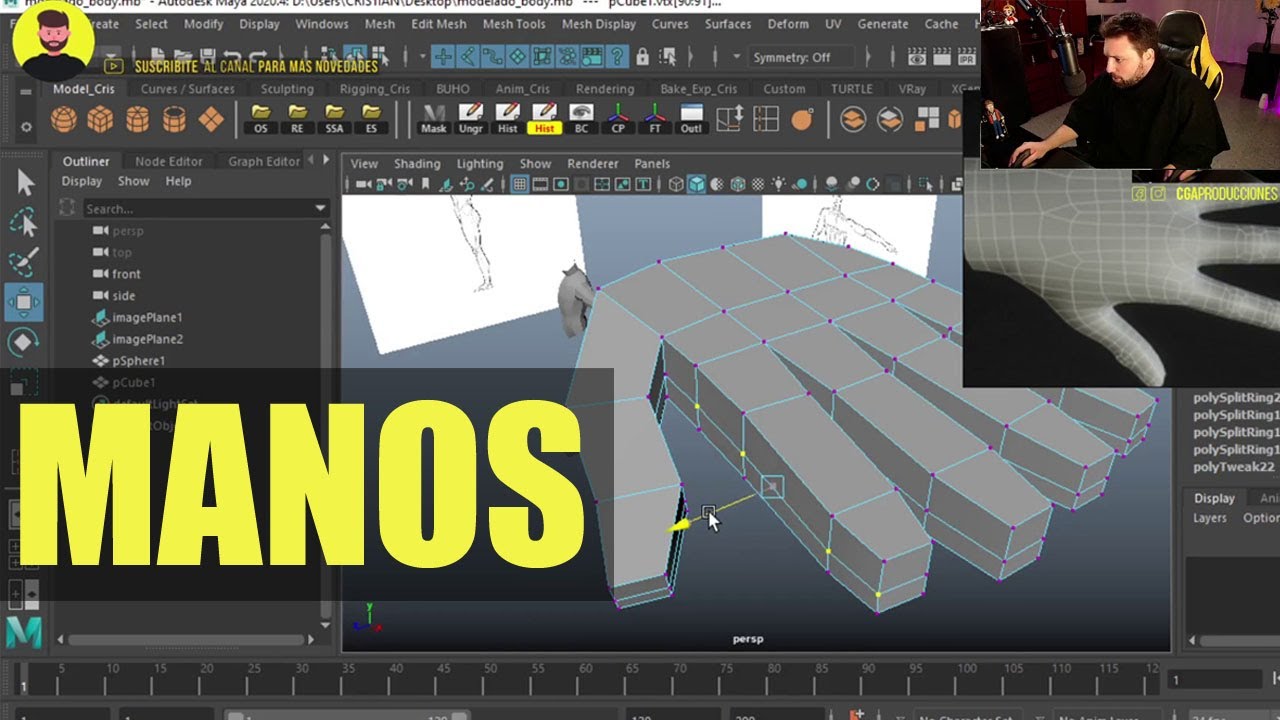Click the help question mark icon in status line
Screen dimensions: 1280x720
click(x=617, y=57)
